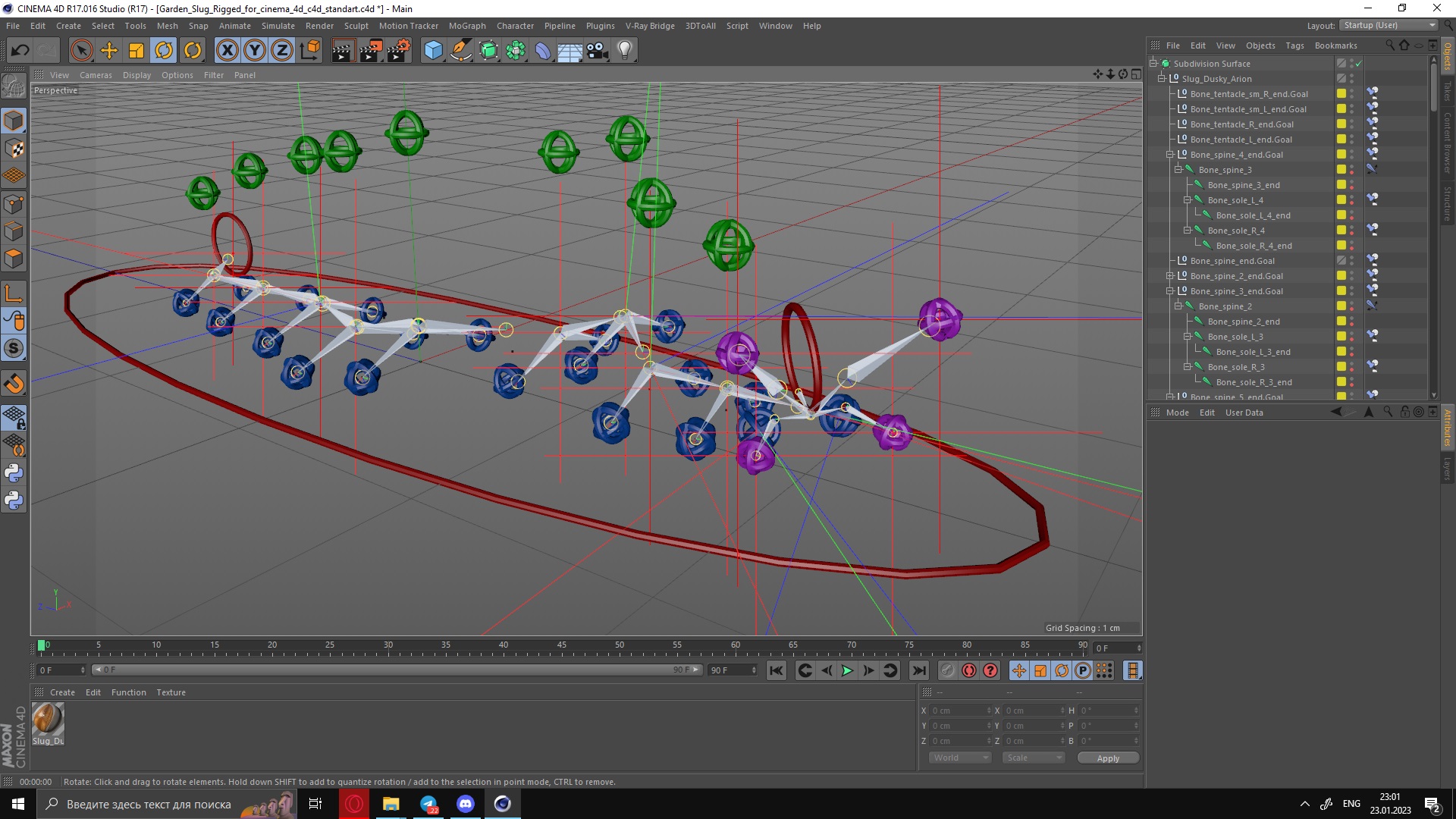Select the Move tool

tap(109, 51)
